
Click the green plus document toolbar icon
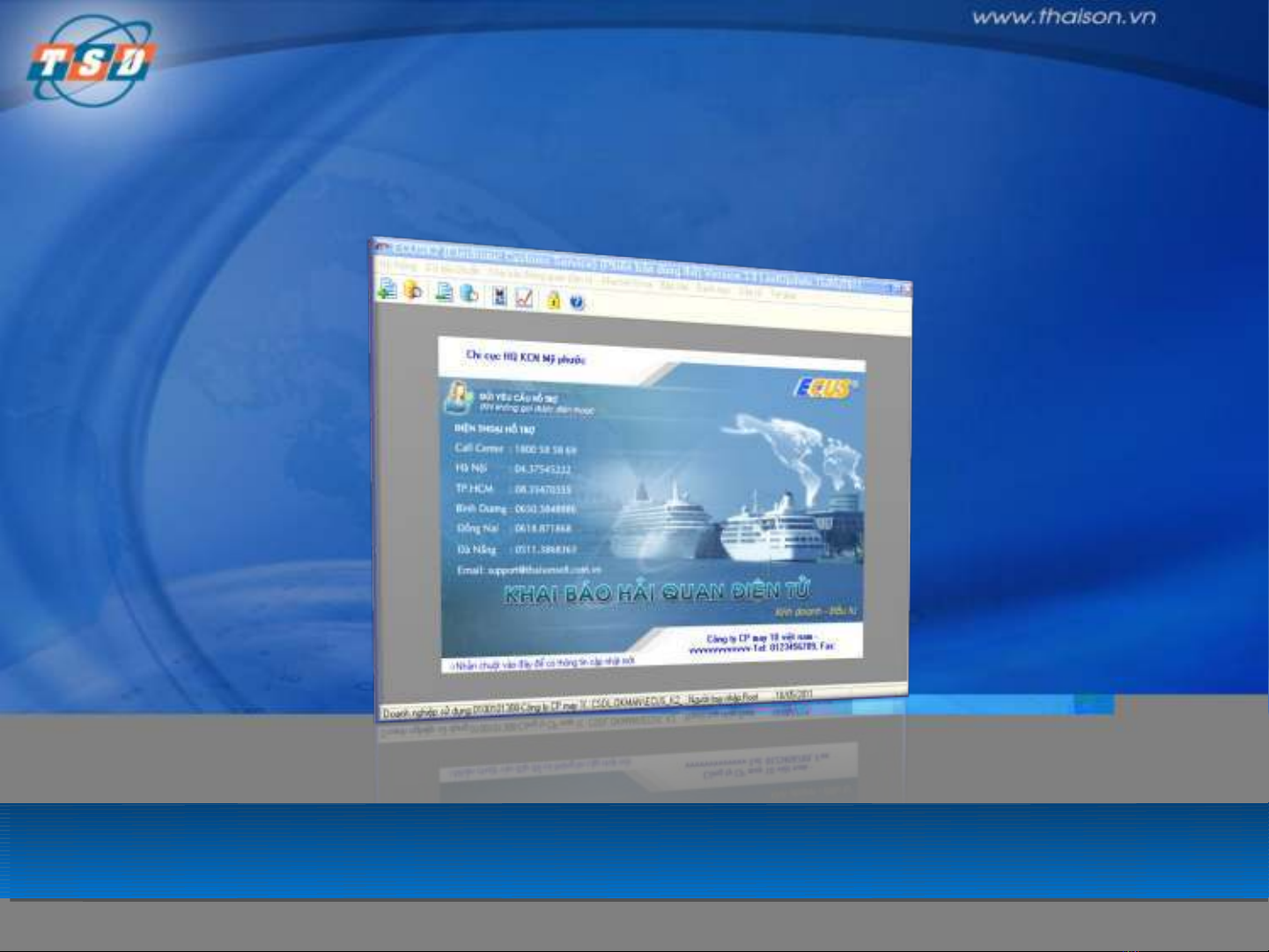tap(387, 288)
